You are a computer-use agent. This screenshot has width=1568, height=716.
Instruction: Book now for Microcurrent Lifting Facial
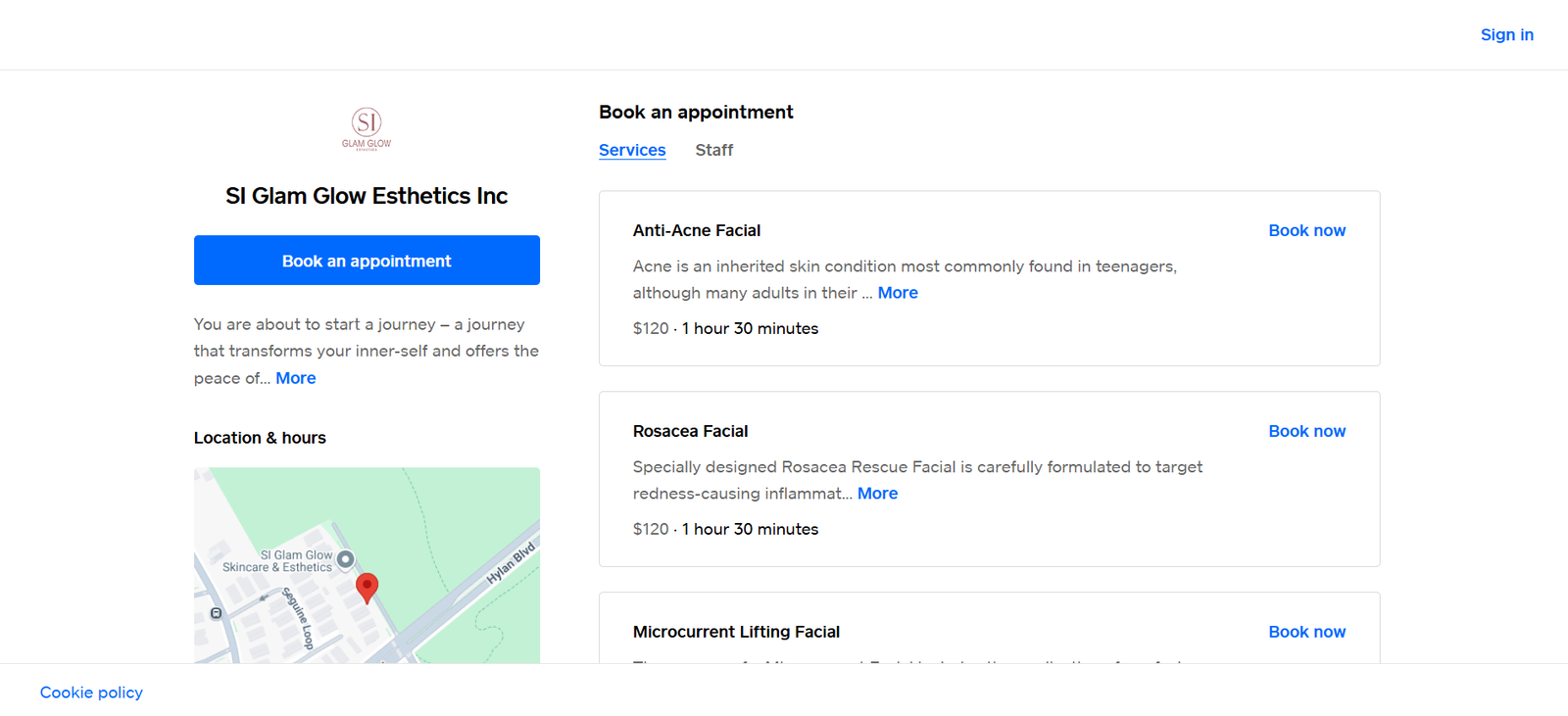coord(1306,632)
